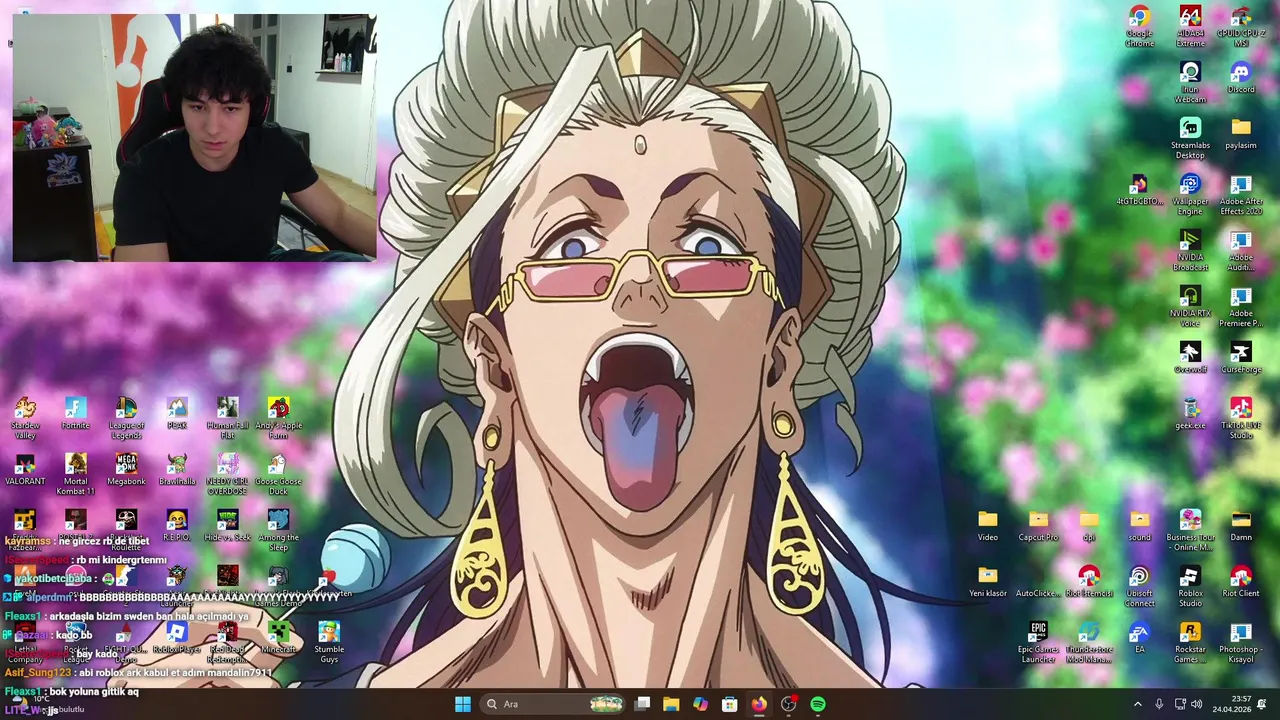Launch the Roblox Studio shortcut
The width and height of the screenshot is (1280, 720).
click(1190, 586)
